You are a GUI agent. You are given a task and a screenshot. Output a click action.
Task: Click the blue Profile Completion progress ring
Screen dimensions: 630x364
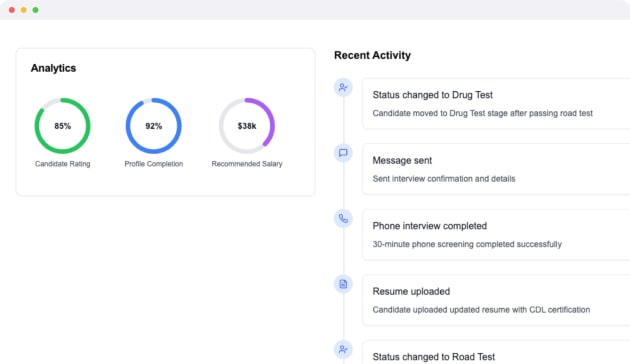point(153,126)
